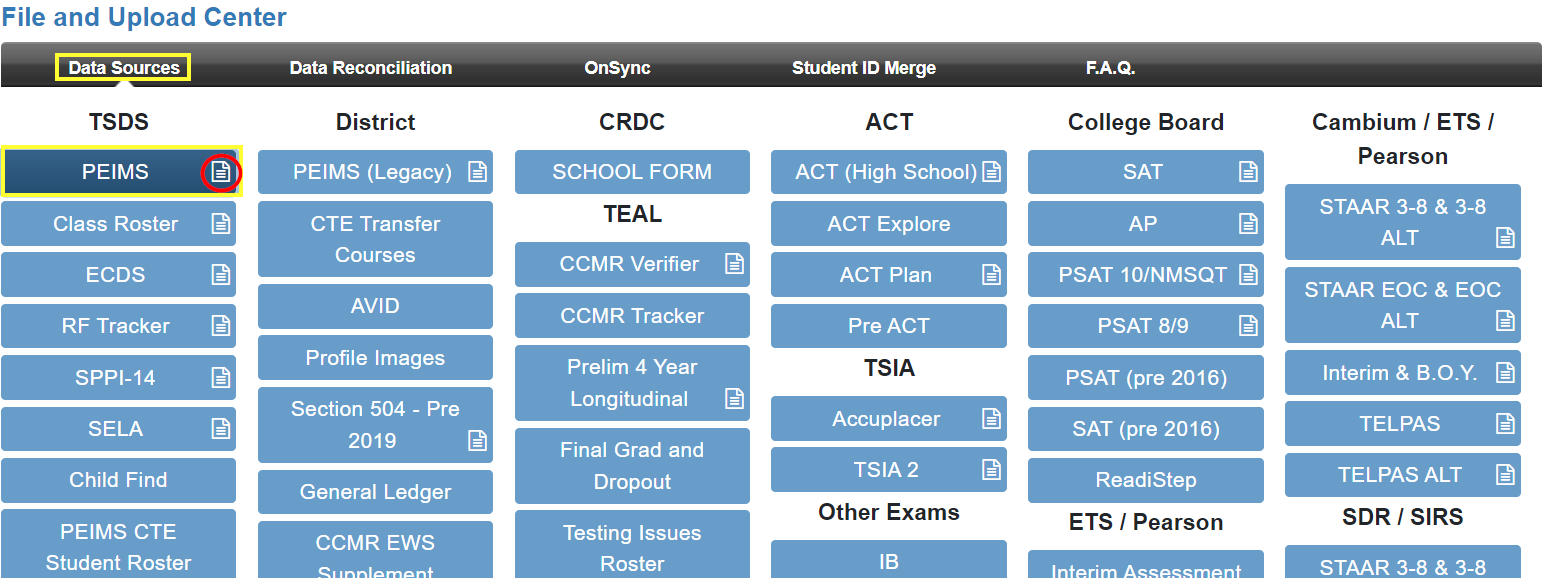Open TSIA 2 document icon
This screenshot has height=578, width=1549.
tap(991, 470)
